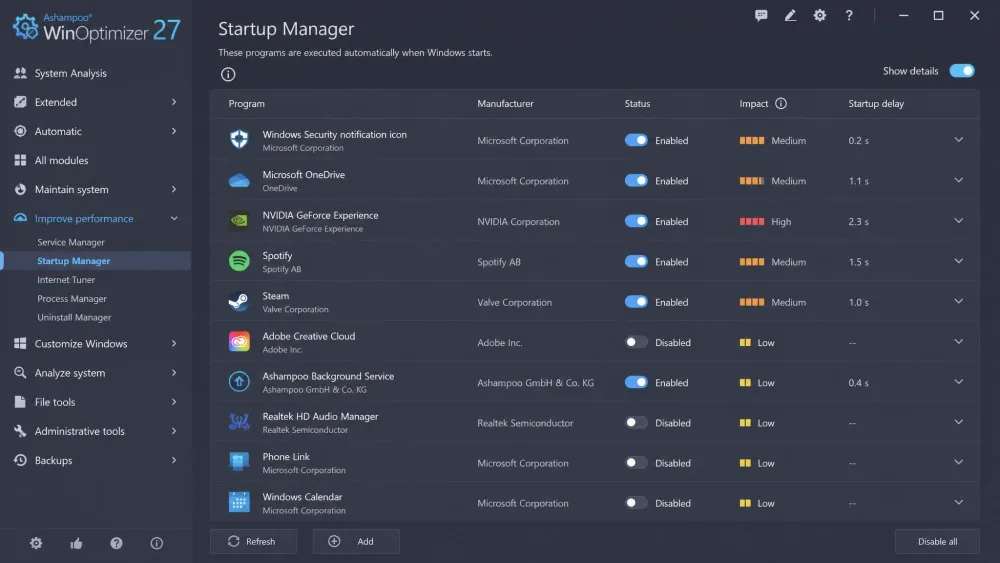Toggle the Show details switch
This screenshot has width=1000, height=563.
962,71
